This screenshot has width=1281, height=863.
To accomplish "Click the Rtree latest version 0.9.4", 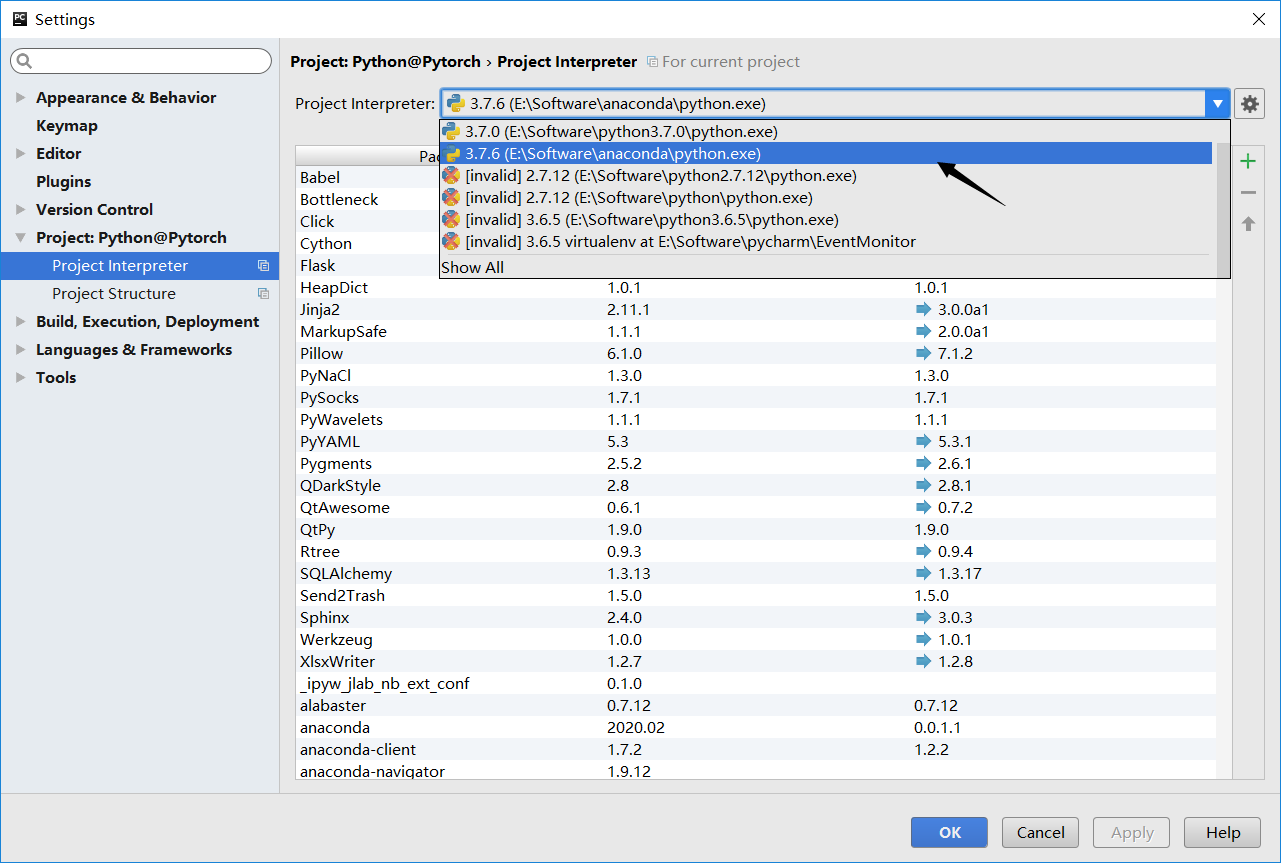I will (x=955, y=551).
